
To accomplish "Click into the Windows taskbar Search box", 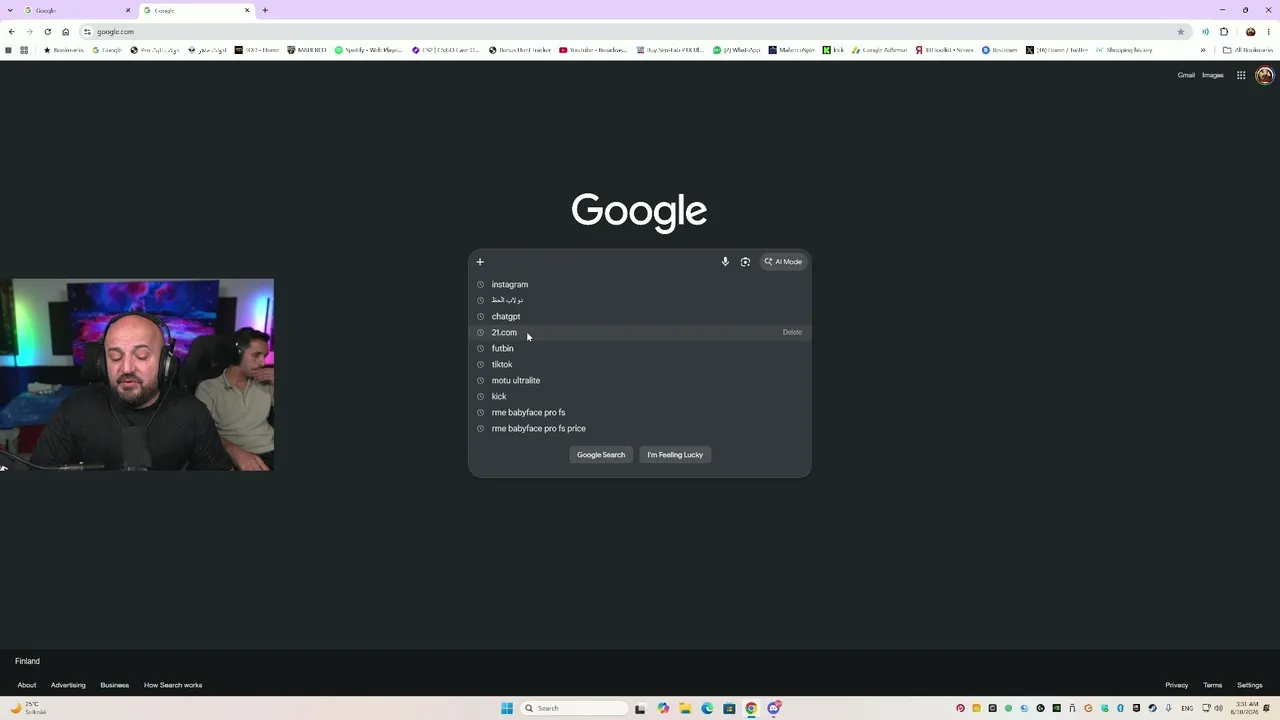I will 574,708.
